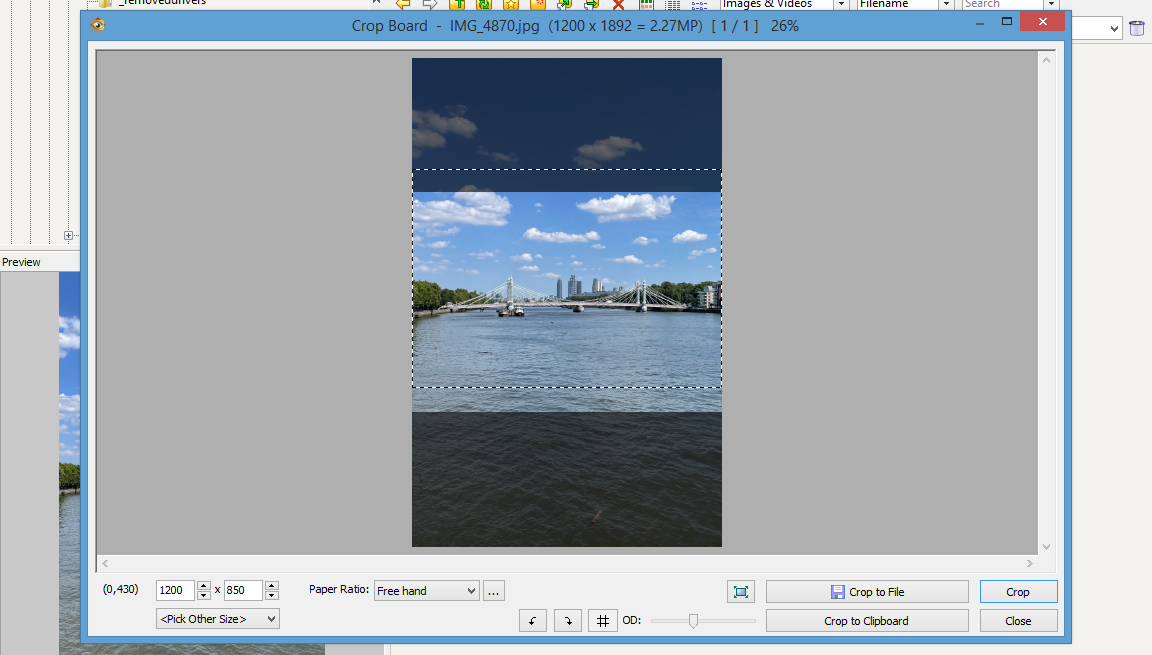Open the Images & Videos filter dropdown in the main window
1152x655 pixels.
tap(841, 4)
